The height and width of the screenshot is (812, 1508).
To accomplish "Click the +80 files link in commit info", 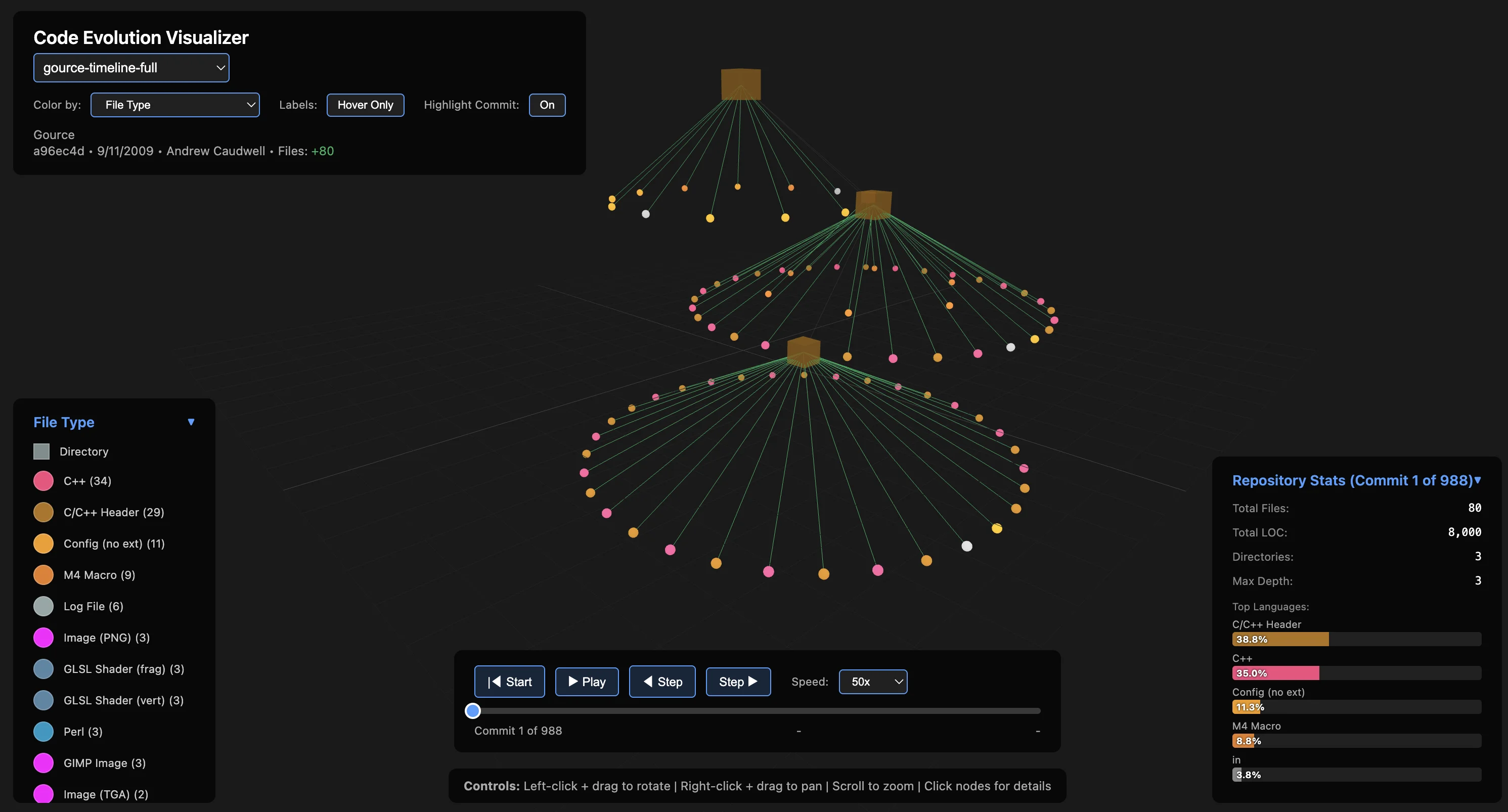I will coord(322,151).
